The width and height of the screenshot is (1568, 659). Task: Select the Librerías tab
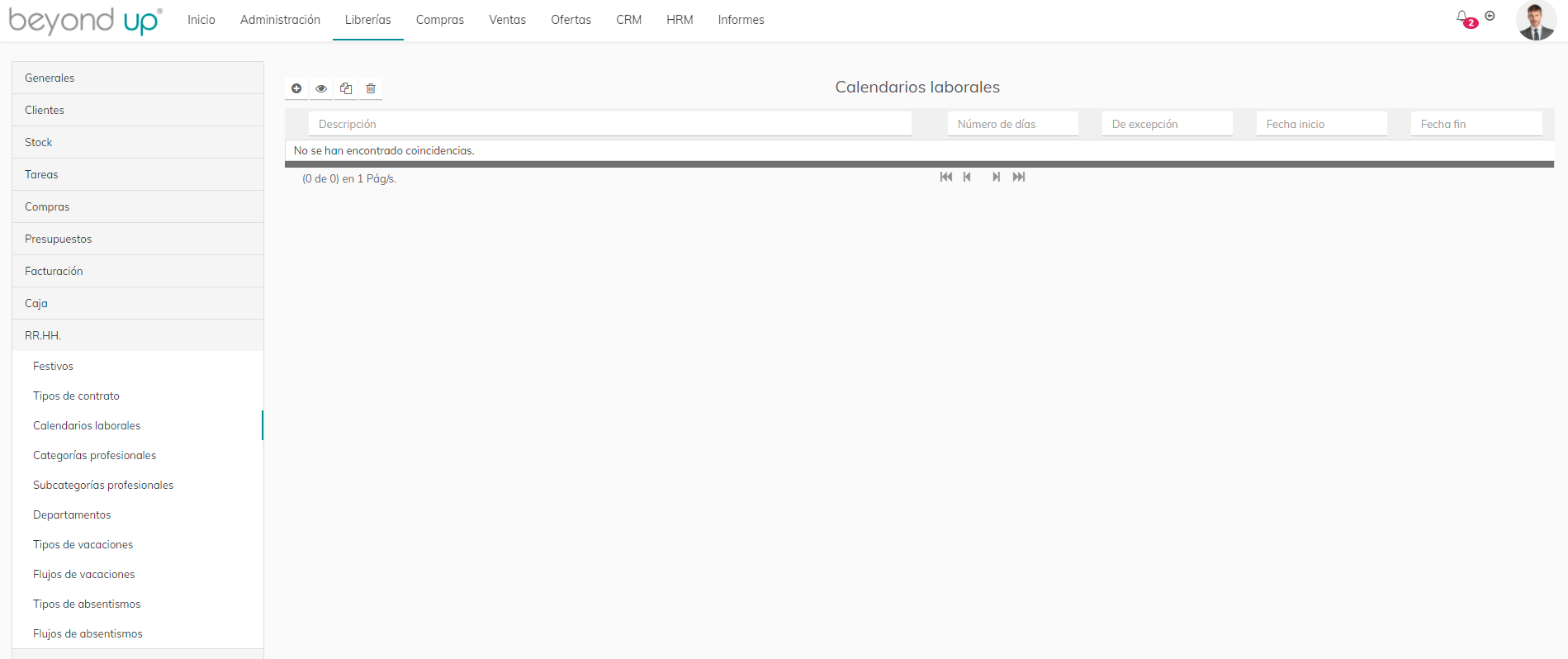(x=368, y=20)
